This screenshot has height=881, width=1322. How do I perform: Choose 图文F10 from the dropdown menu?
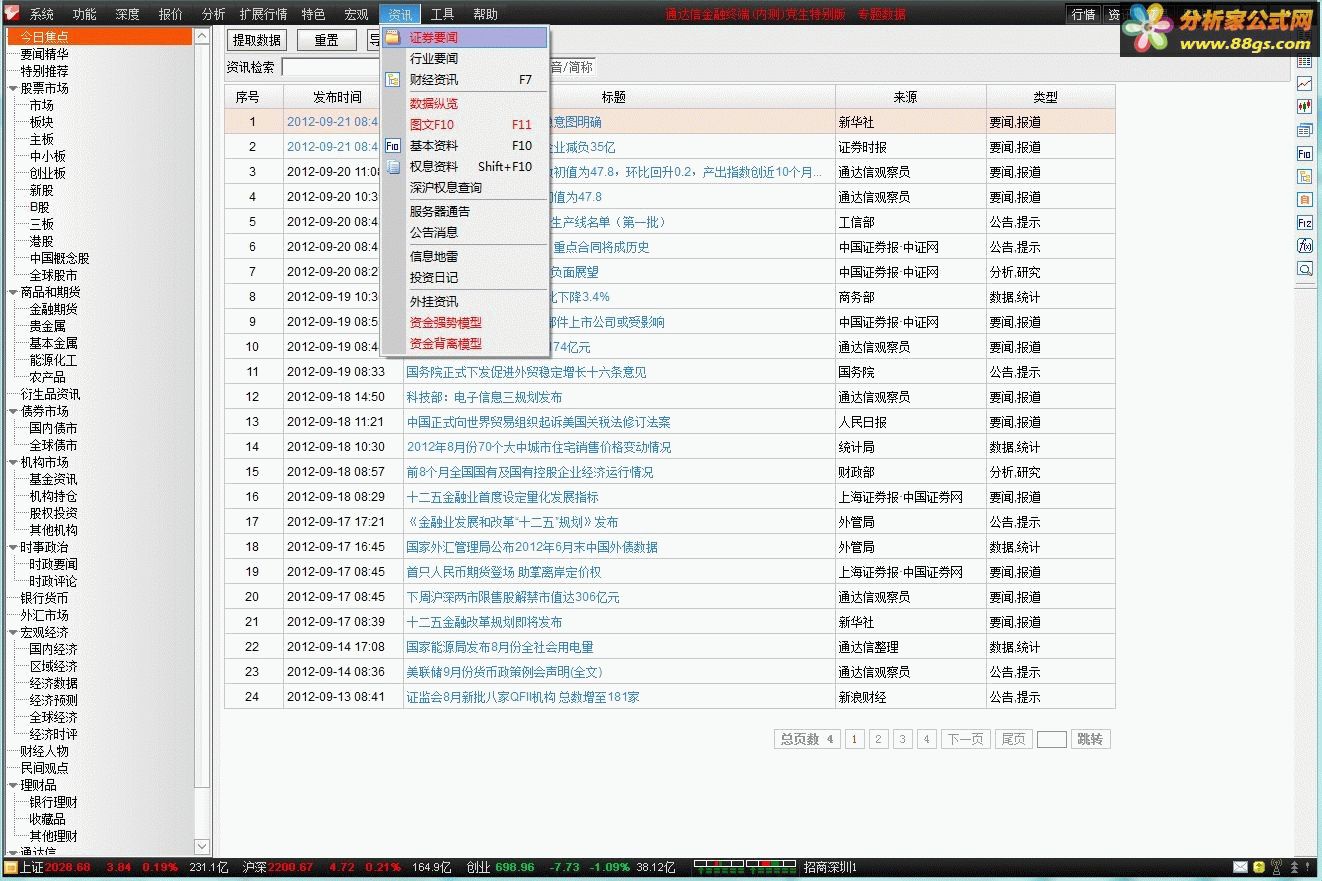tap(464, 125)
